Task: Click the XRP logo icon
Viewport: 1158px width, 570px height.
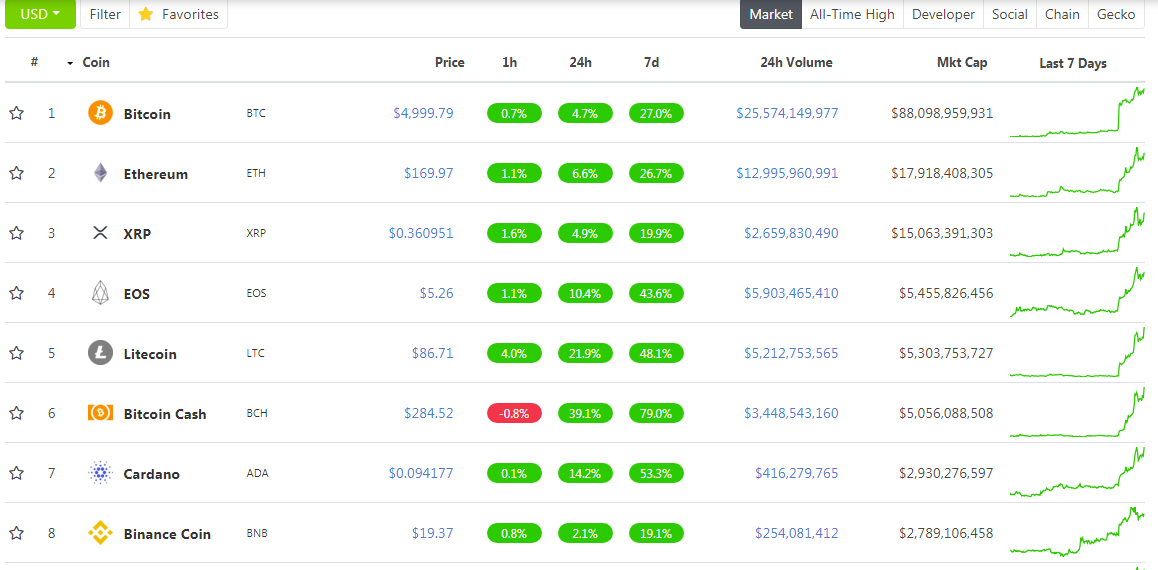Action: pyautogui.click(x=100, y=233)
